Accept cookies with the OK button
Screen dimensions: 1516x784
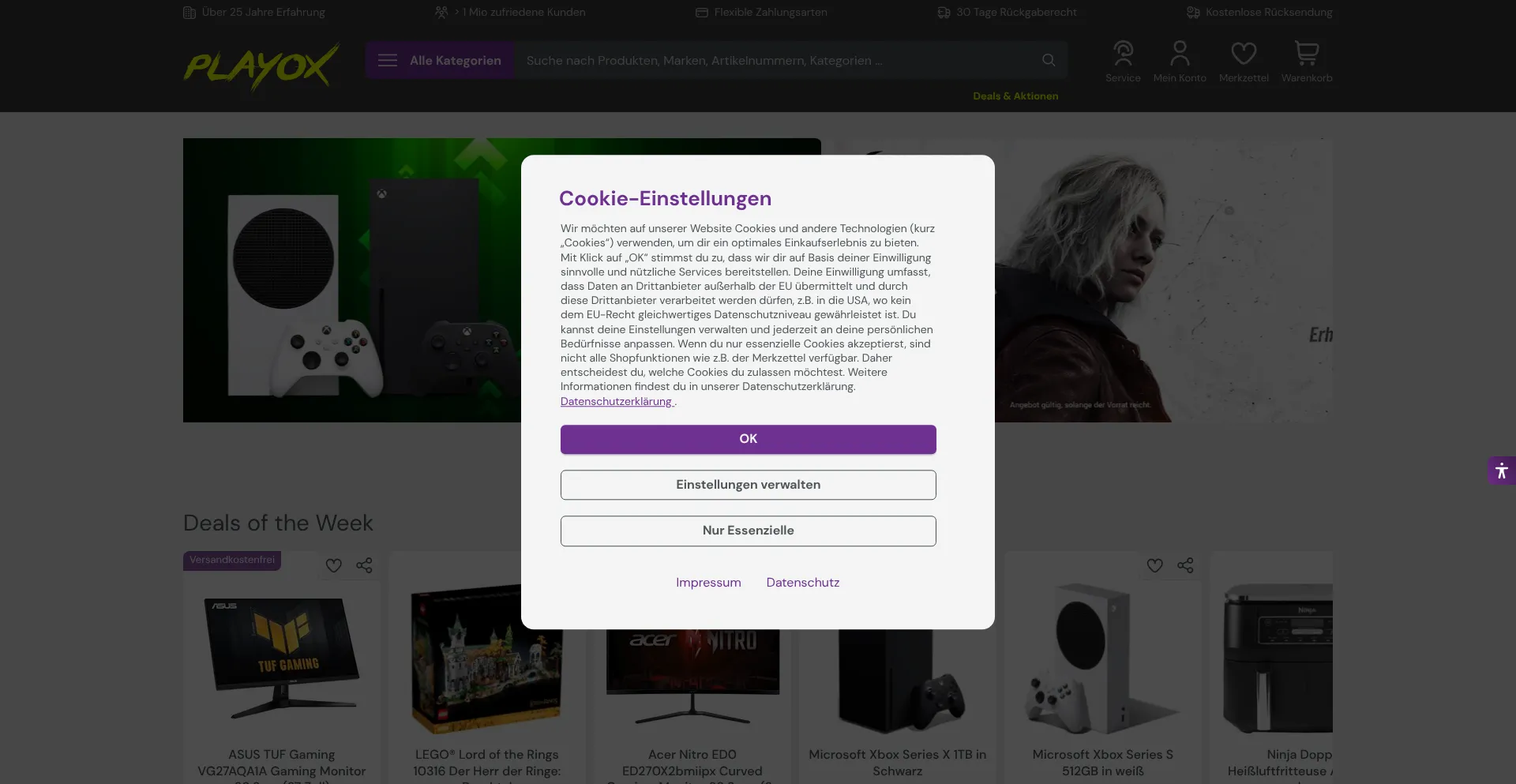click(749, 439)
